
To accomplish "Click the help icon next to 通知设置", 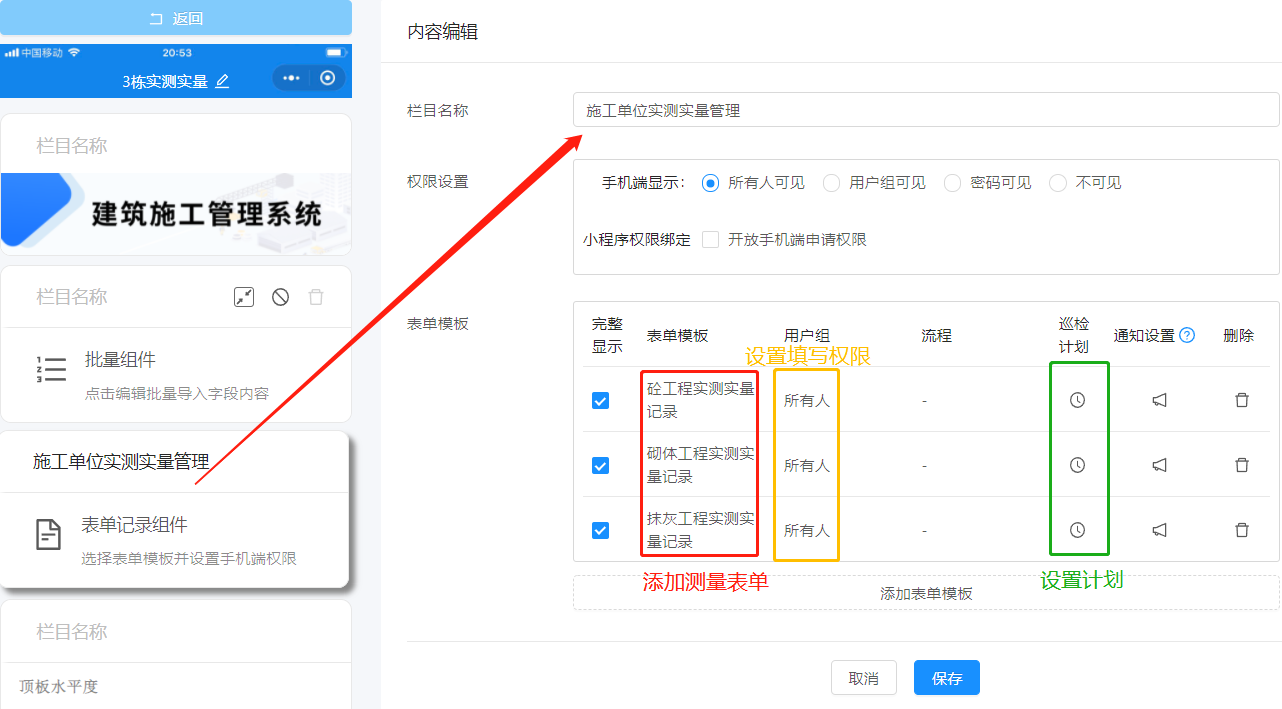I will click(x=1187, y=335).
